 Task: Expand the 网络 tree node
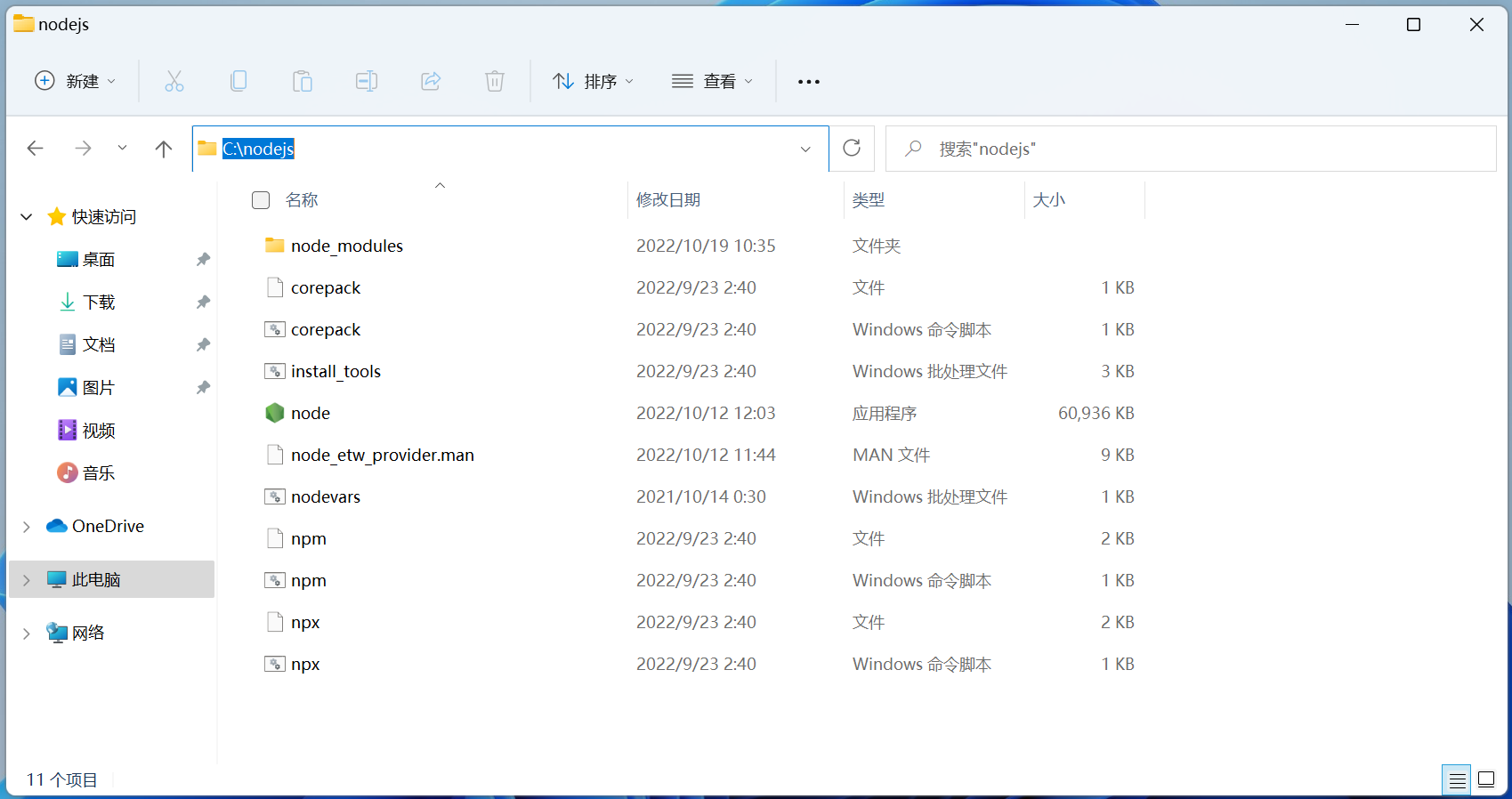click(27, 634)
